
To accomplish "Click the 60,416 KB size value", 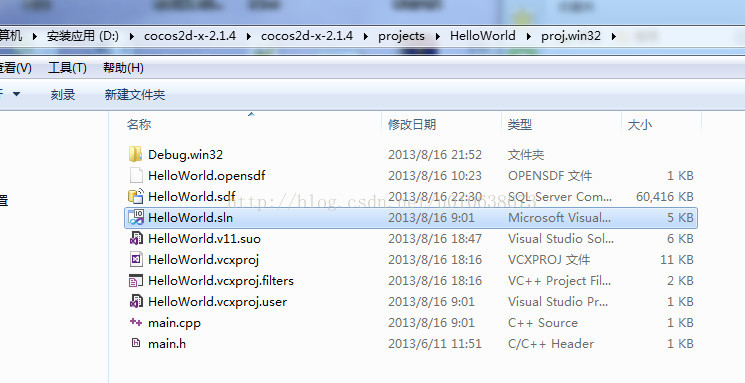I will click(665, 196).
